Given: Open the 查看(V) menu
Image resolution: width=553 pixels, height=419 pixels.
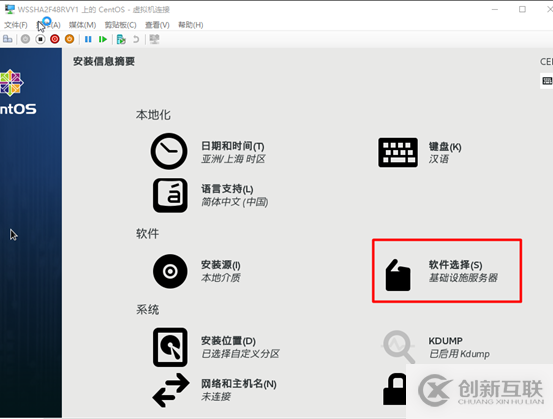Looking at the screenshot, I should tap(157, 25).
